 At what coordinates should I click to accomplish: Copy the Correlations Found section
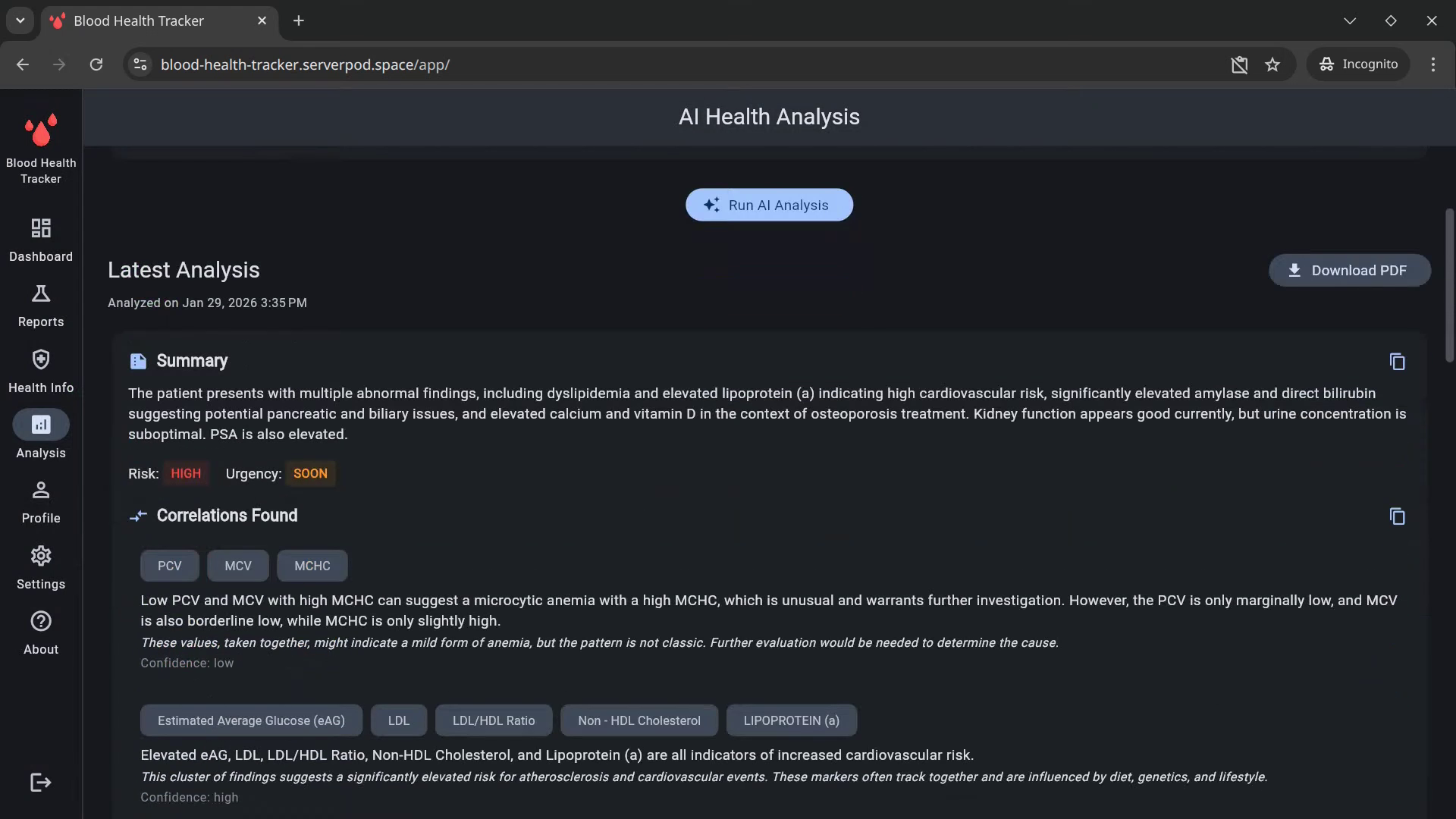[x=1397, y=516]
